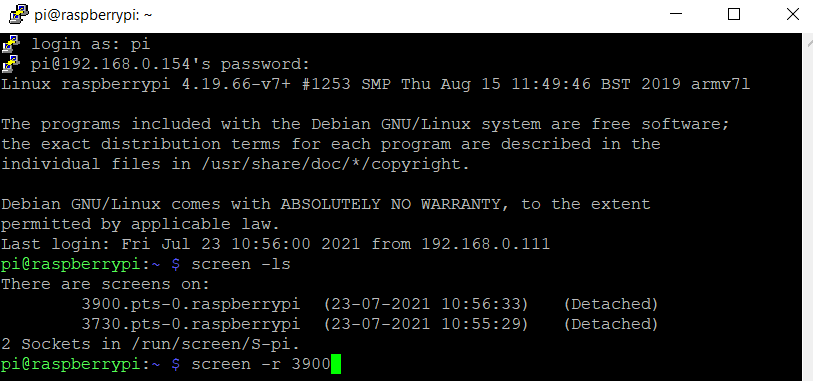Click the "screen -ls" command text
The width and height of the screenshot is (813, 381).
coord(241,264)
